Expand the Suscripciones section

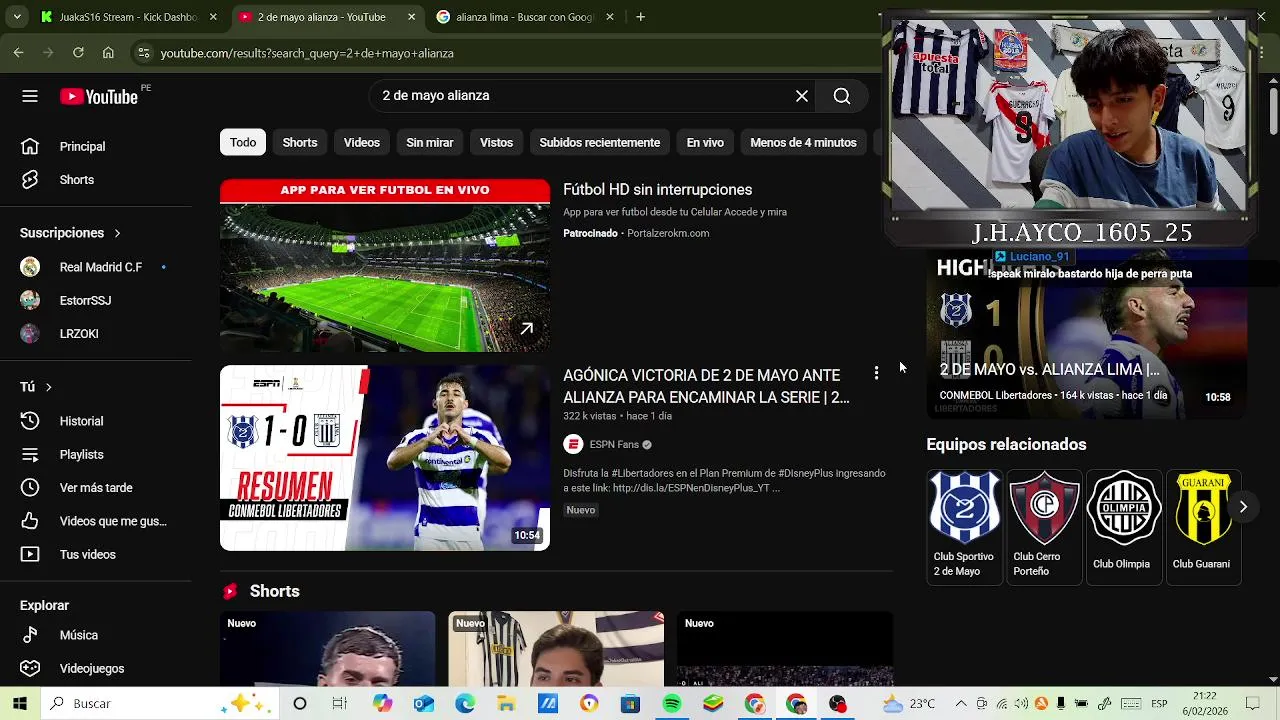click(70, 233)
